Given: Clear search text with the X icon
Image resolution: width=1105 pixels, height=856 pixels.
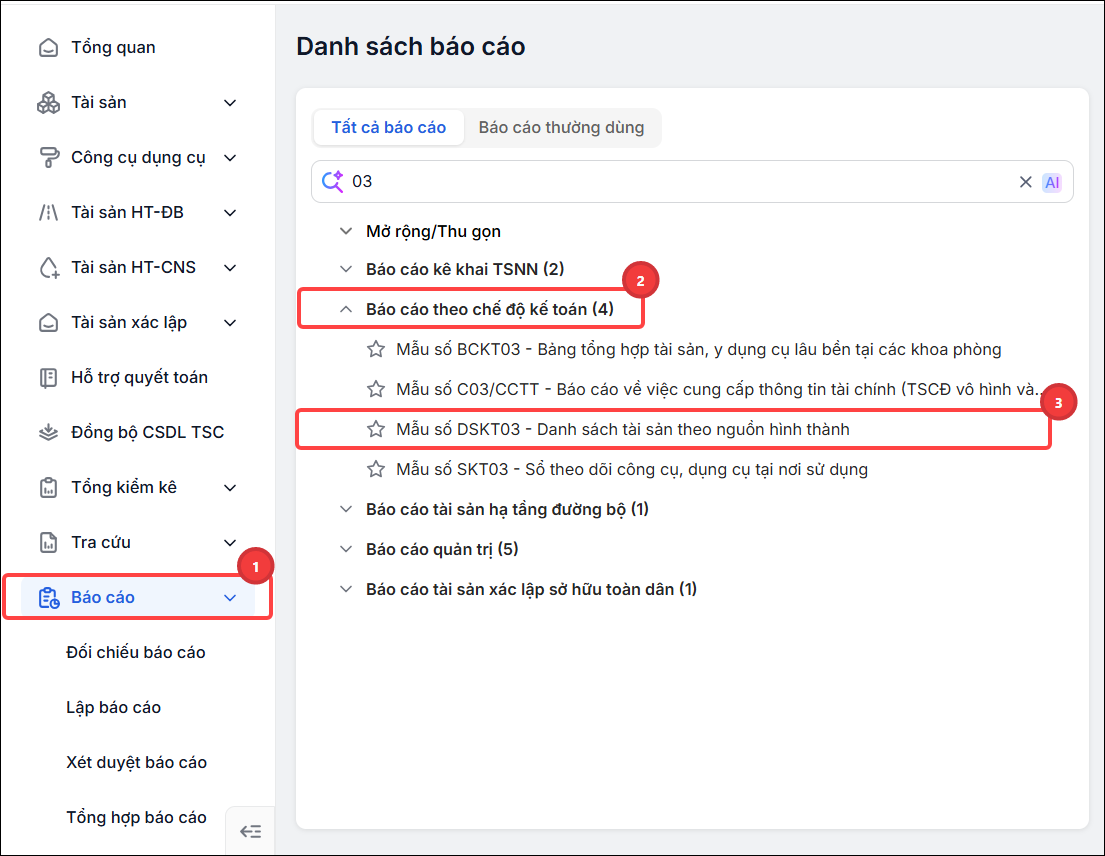Looking at the screenshot, I should pyautogui.click(x=1025, y=182).
